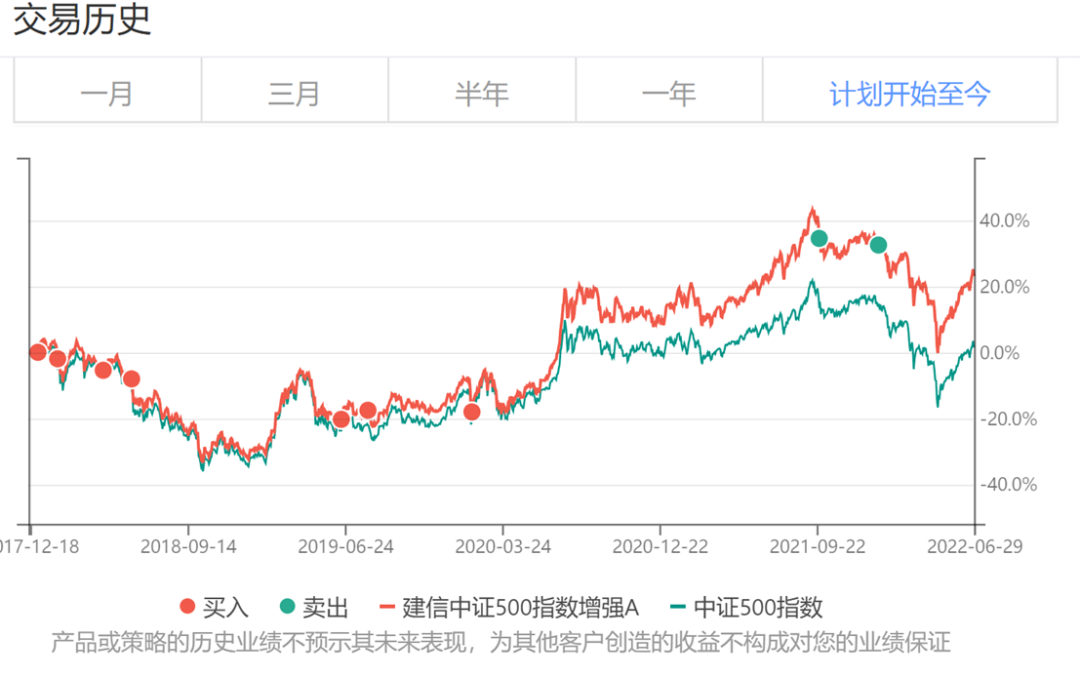Click the 产品或策略的历史业绩 disclaimer text
This screenshot has height=676, width=1080.
[x=501, y=642]
